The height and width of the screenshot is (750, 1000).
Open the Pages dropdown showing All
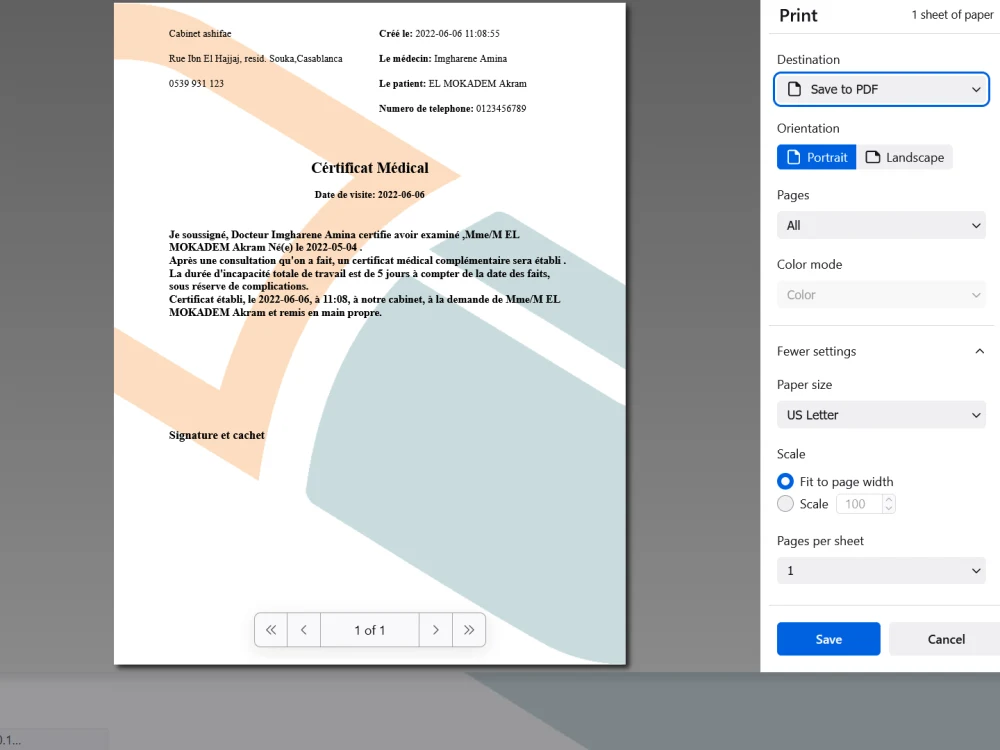tap(881, 225)
